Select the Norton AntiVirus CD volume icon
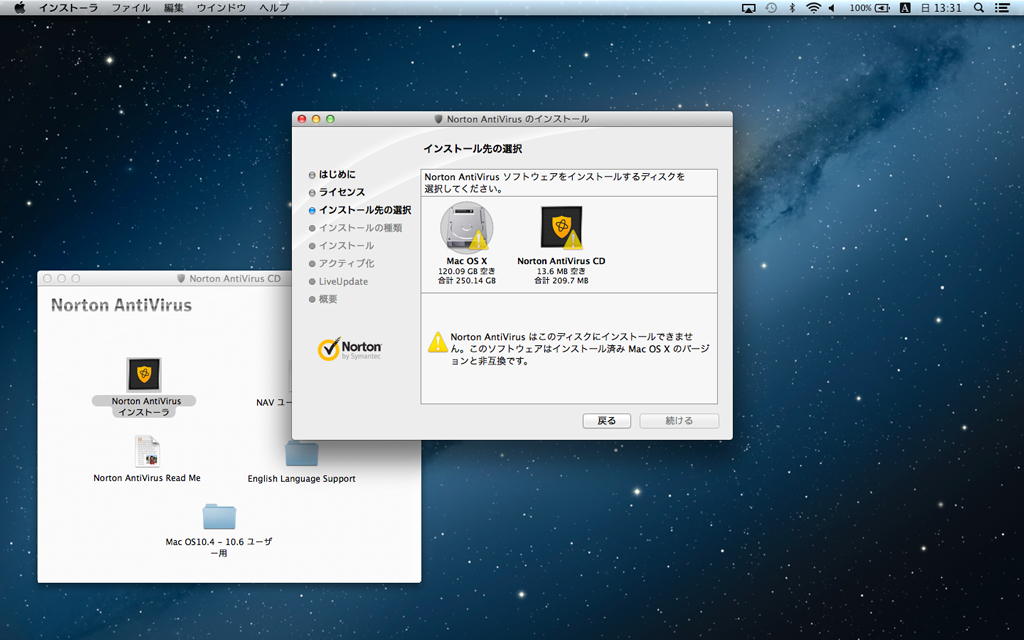Screen dimensions: 1024x640 [561, 228]
